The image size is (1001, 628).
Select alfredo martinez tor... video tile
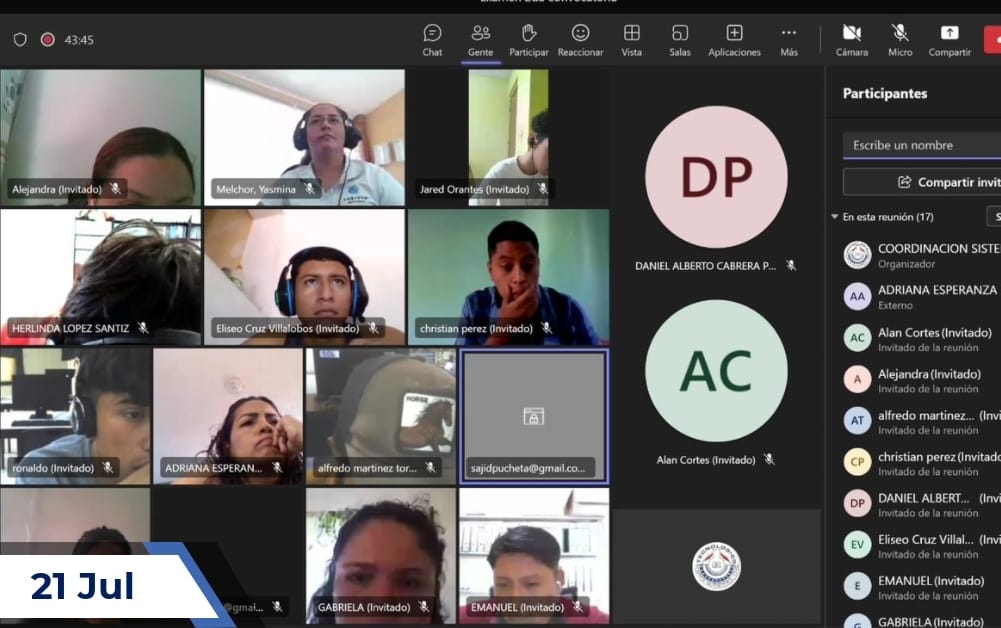381,417
